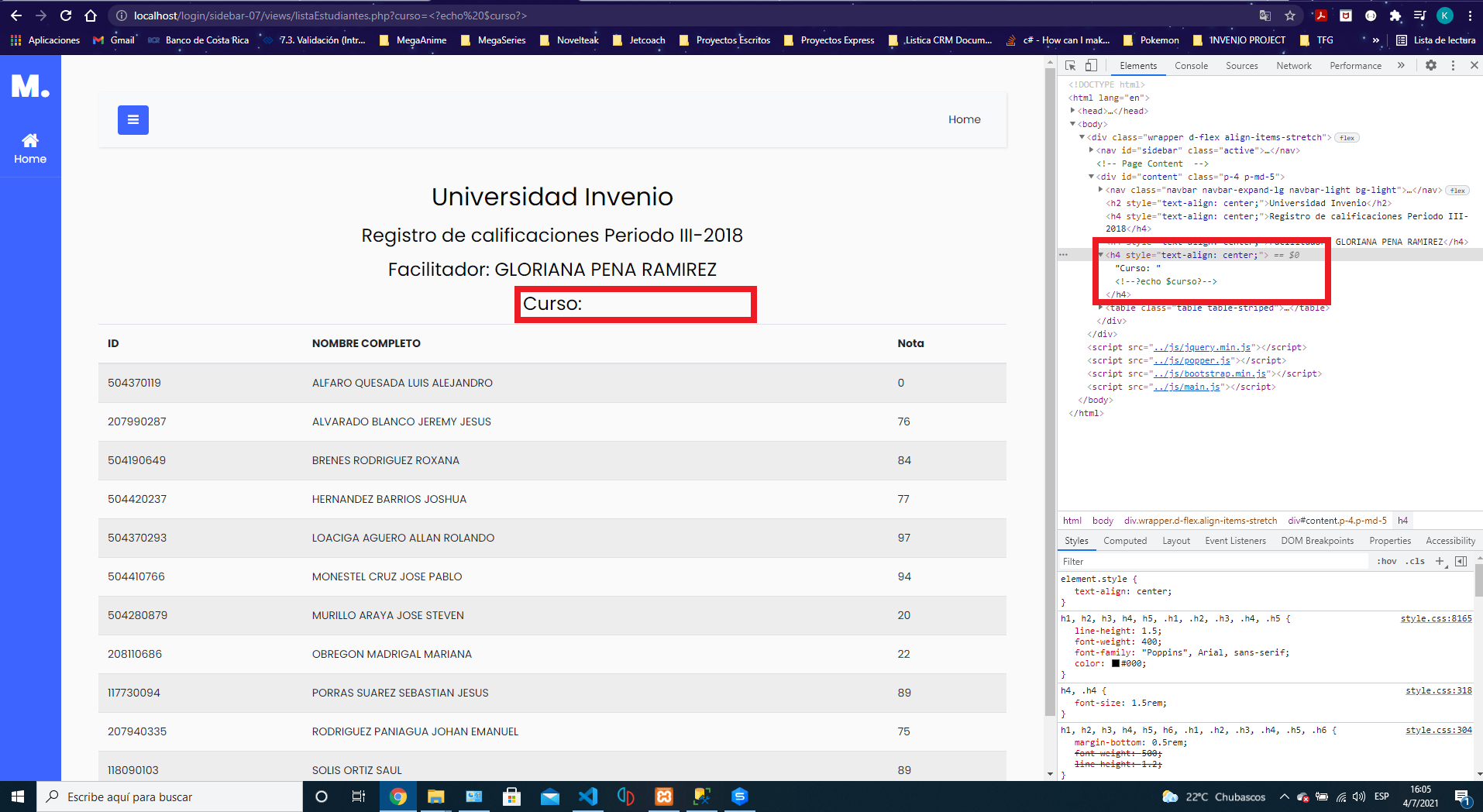The width and height of the screenshot is (1483, 812).
Task: Expand the nav navbar-expand-lg node
Action: 1101,190
